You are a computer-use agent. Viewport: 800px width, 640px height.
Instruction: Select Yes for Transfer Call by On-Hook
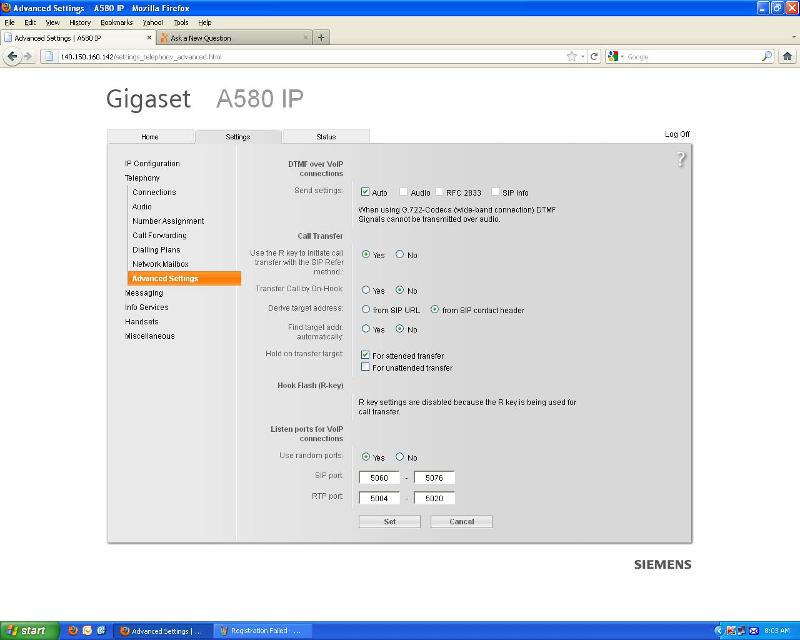365,289
